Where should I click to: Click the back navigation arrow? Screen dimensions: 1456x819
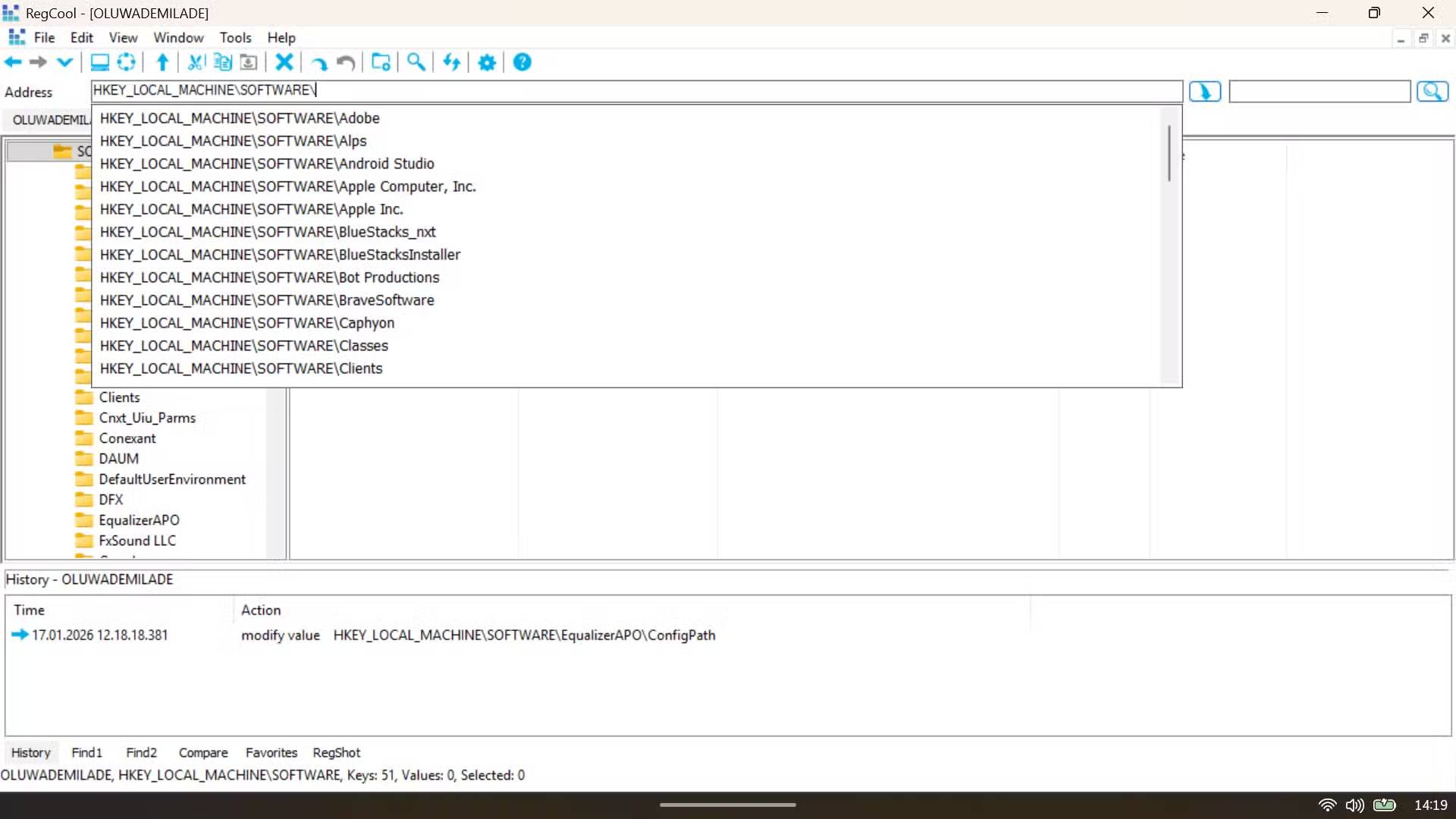(12, 62)
